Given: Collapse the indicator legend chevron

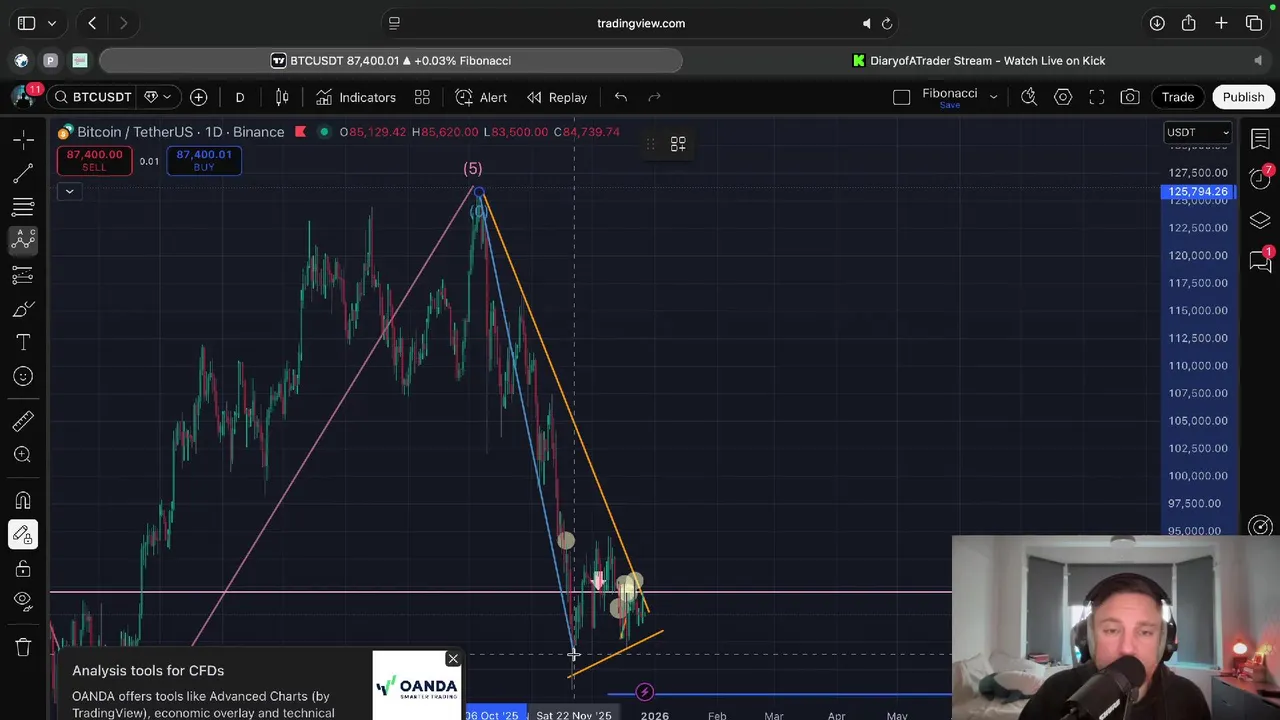Looking at the screenshot, I should (x=69, y=191).
